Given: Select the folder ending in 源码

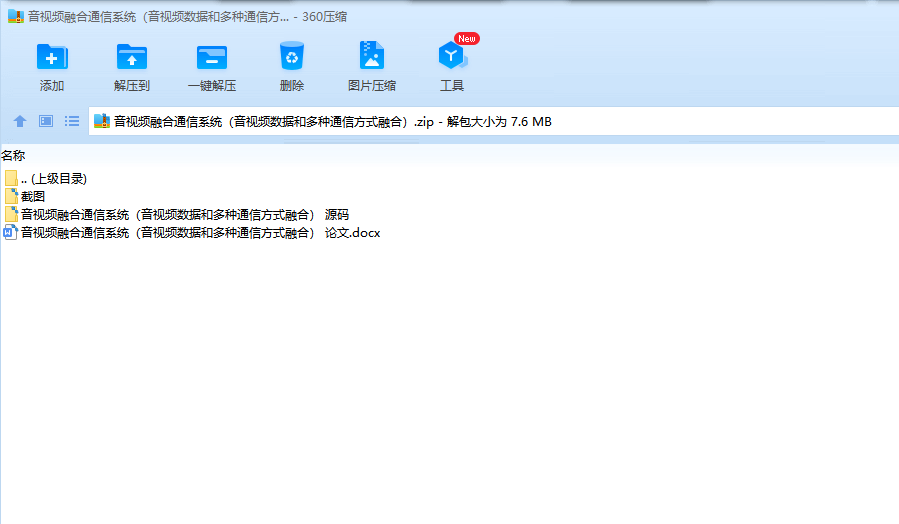Looking at the screenshot, I should coord(177,214).
